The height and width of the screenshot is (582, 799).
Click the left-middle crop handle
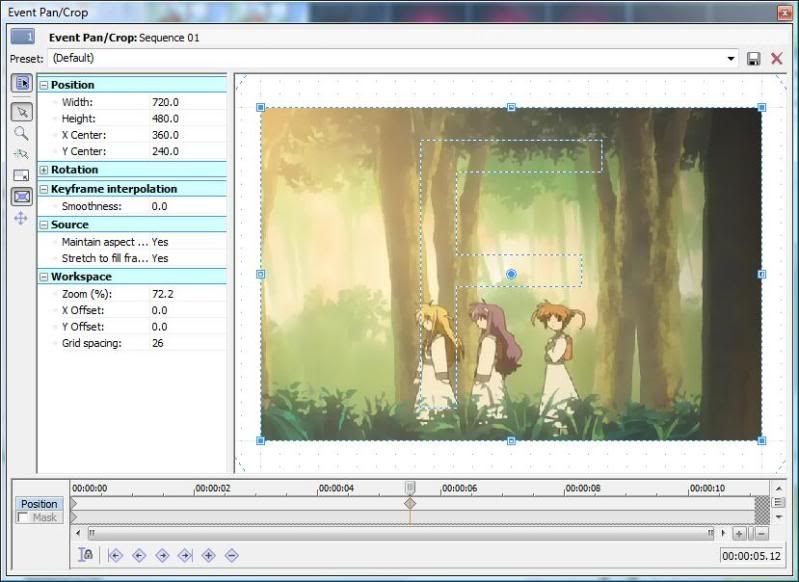(260, 274)
